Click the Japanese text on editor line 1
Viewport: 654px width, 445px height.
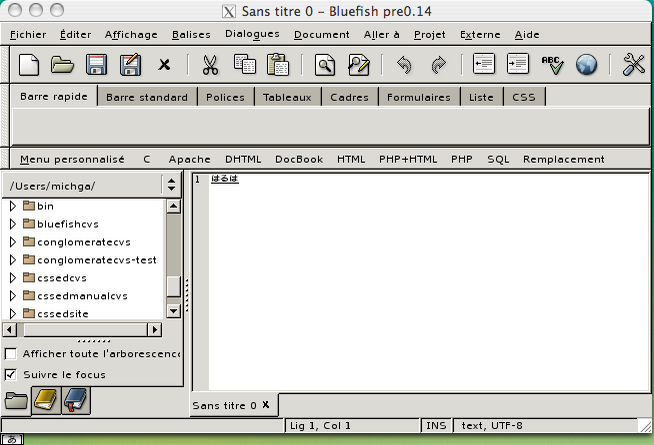(x=225, y=179)
